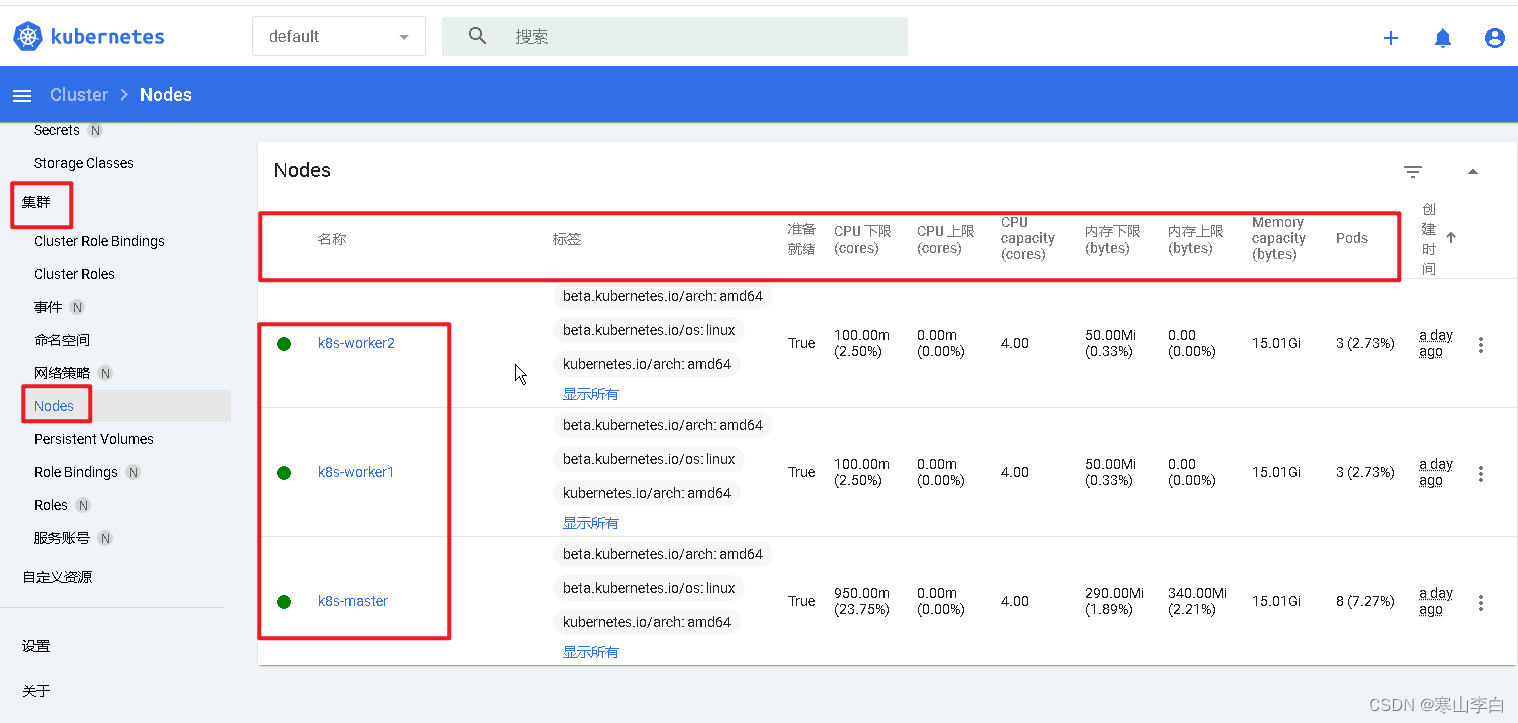Open the notifications bell
Viewport: 1518px width, 723px height.
click(1443, 38)
